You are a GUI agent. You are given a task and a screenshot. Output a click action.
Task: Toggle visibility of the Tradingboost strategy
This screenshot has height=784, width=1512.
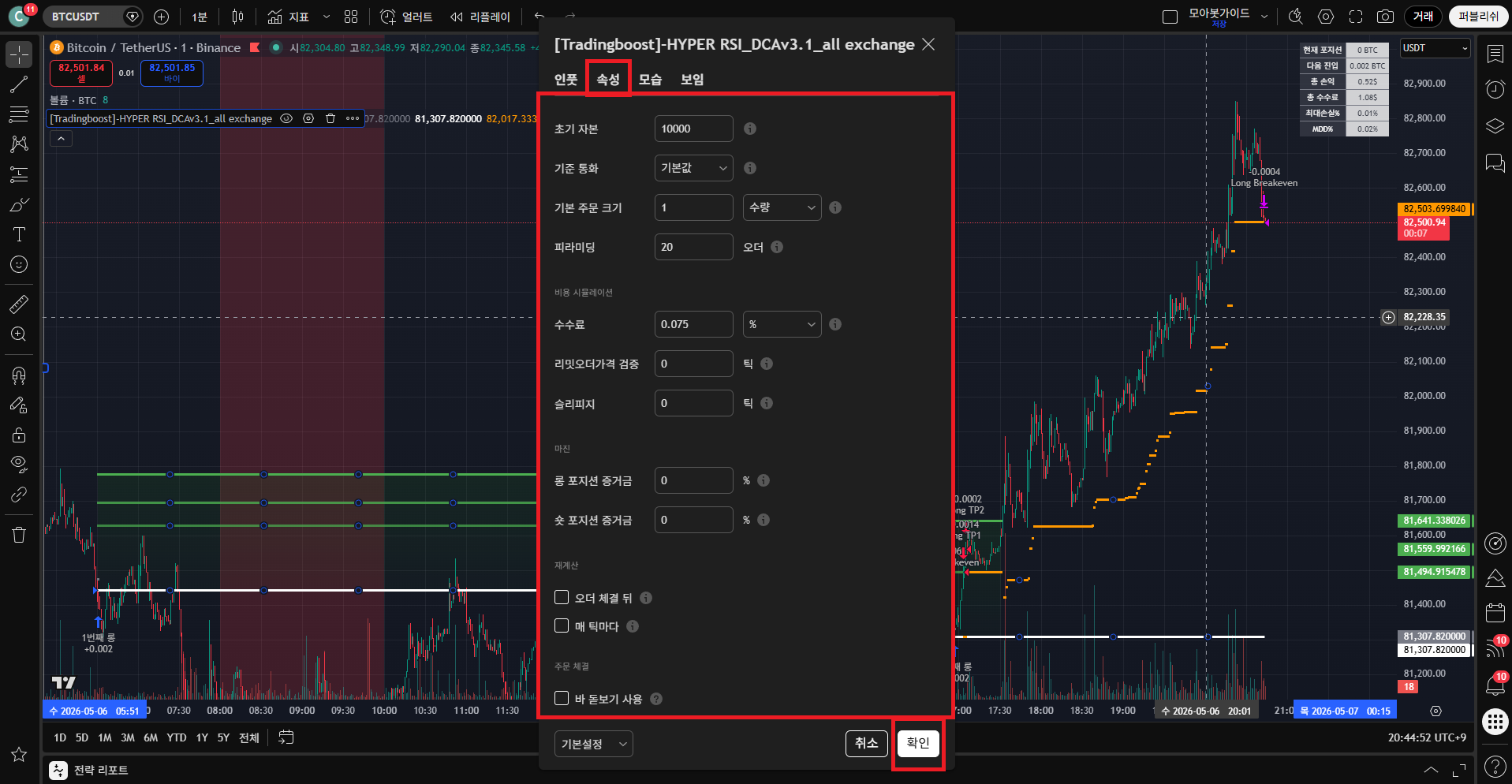[x=286, y=118]
